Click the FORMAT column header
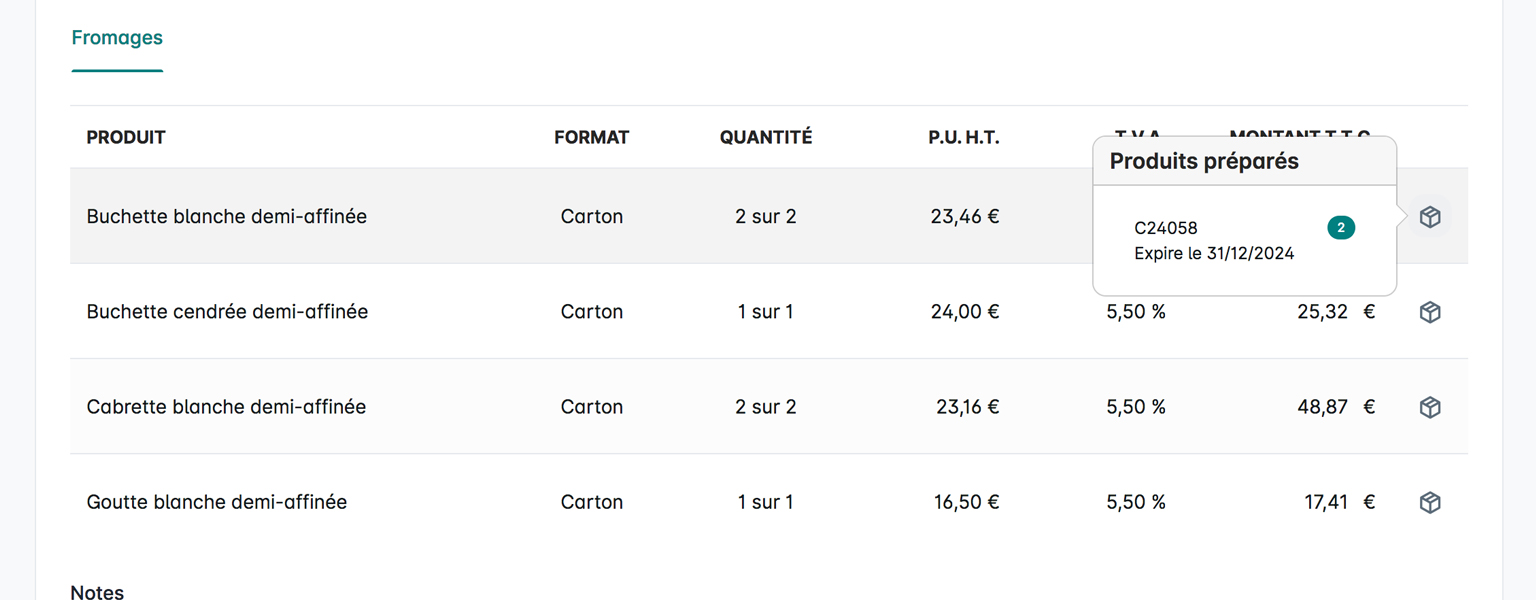1536x600 pixels. click(591, 137)
